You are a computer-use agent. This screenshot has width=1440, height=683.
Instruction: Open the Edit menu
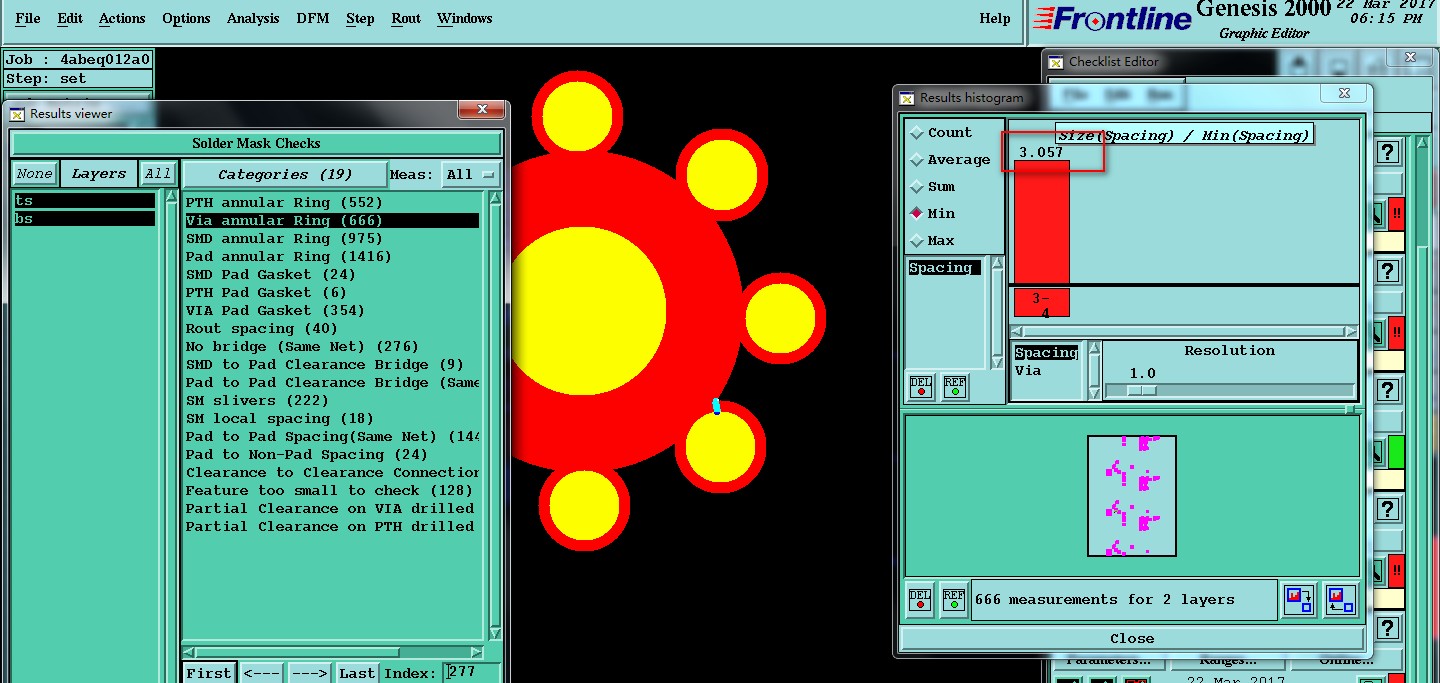(x=70, y=18)
